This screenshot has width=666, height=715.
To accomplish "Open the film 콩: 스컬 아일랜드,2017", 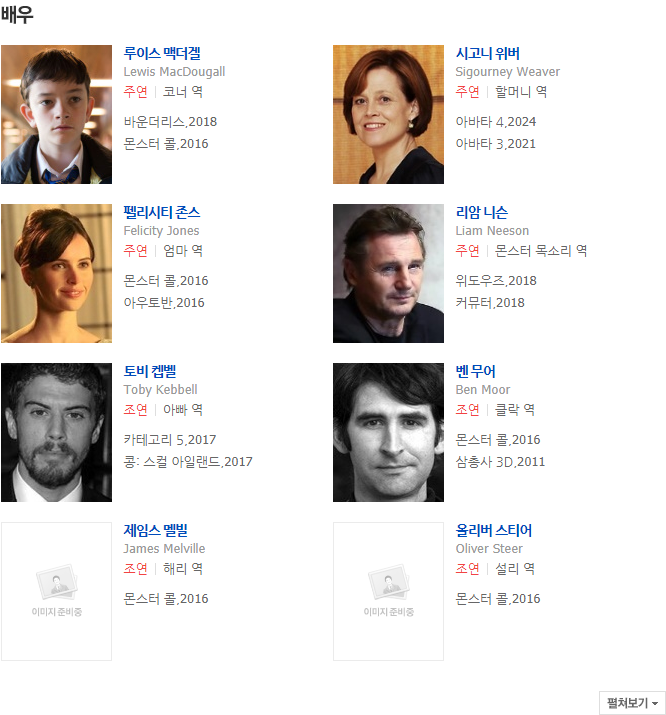I will (x=188, y=461).
